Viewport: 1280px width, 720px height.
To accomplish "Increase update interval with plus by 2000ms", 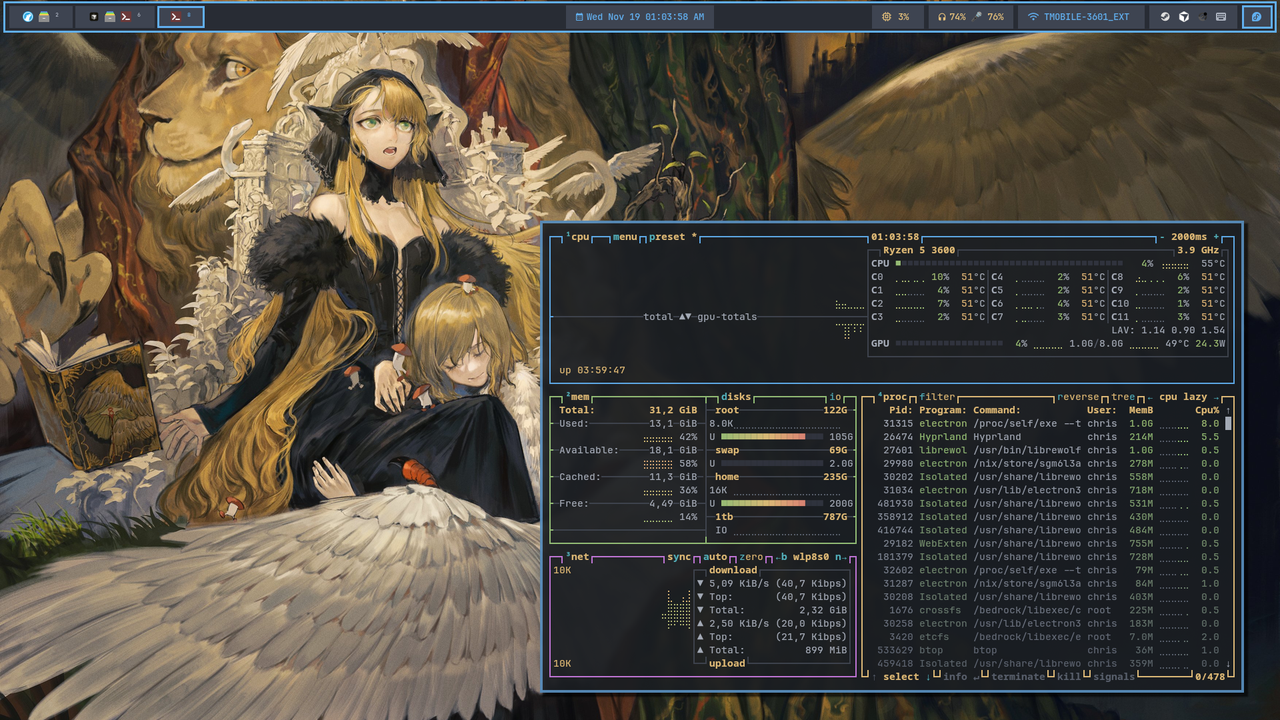I will [1216, 237].
